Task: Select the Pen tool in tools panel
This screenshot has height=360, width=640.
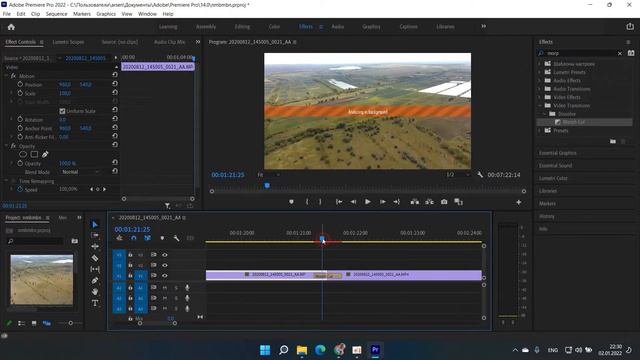Action: [x=95, y=280]
